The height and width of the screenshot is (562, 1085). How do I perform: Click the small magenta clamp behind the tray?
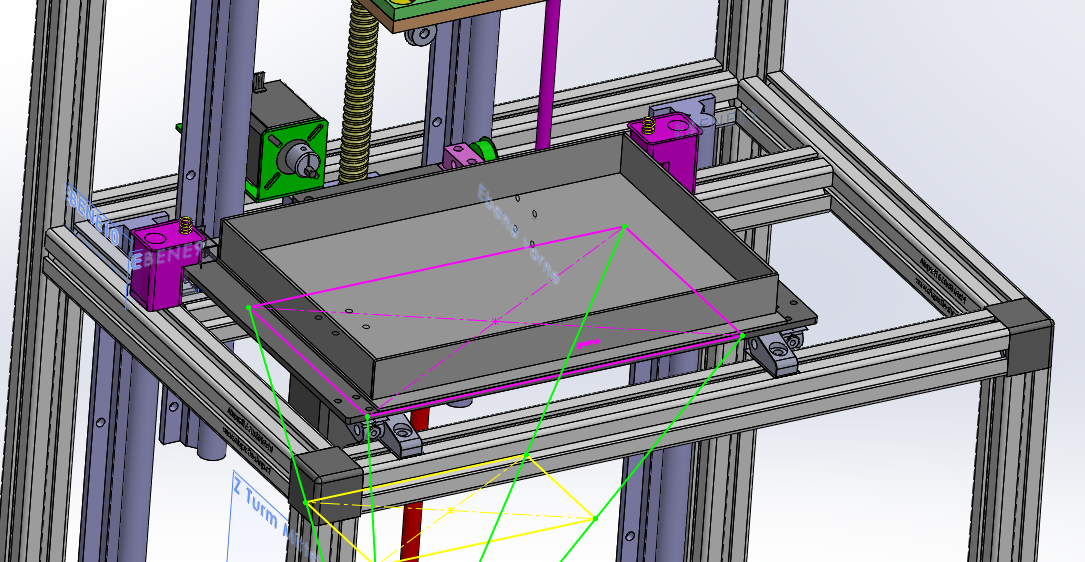pyautogui.click(x=457, y=157)
